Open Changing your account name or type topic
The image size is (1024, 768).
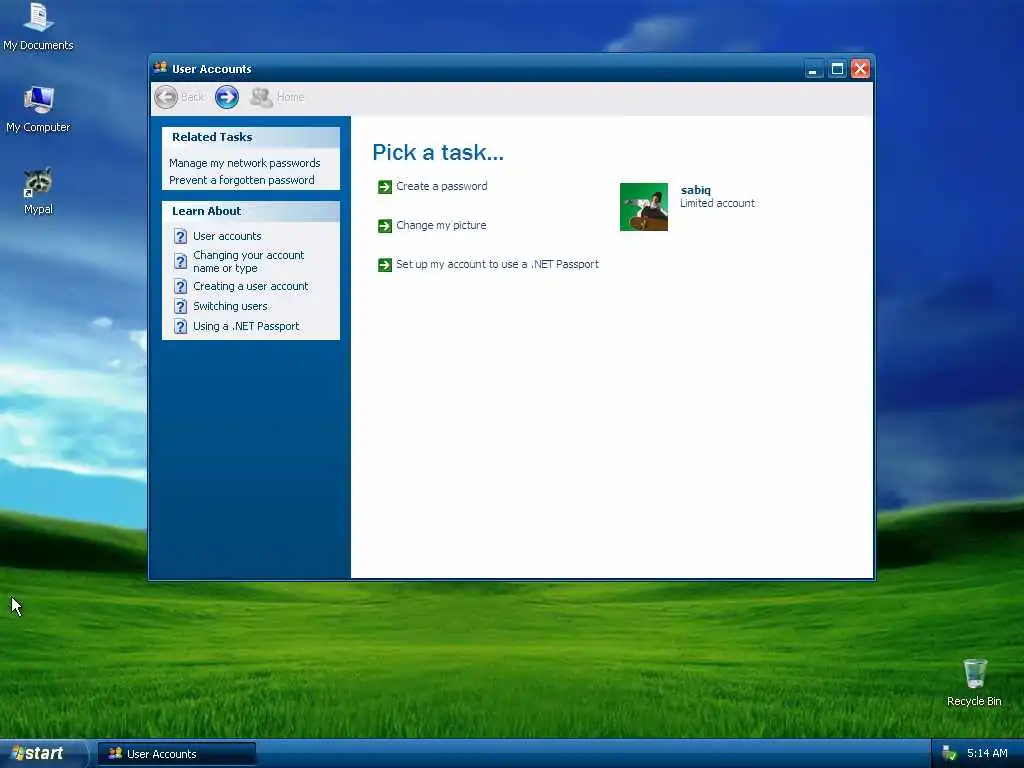(248, 262)
